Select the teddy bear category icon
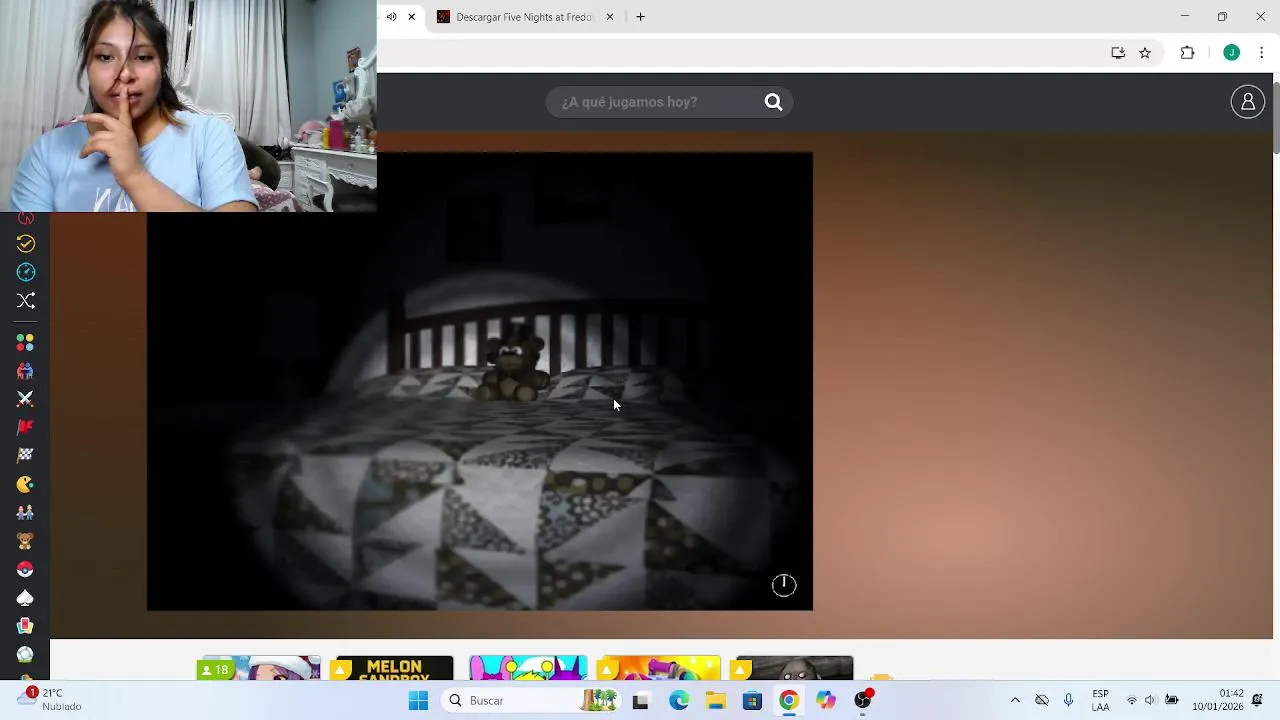Viewport: 1280px width, 720px height. pos(26,541)
